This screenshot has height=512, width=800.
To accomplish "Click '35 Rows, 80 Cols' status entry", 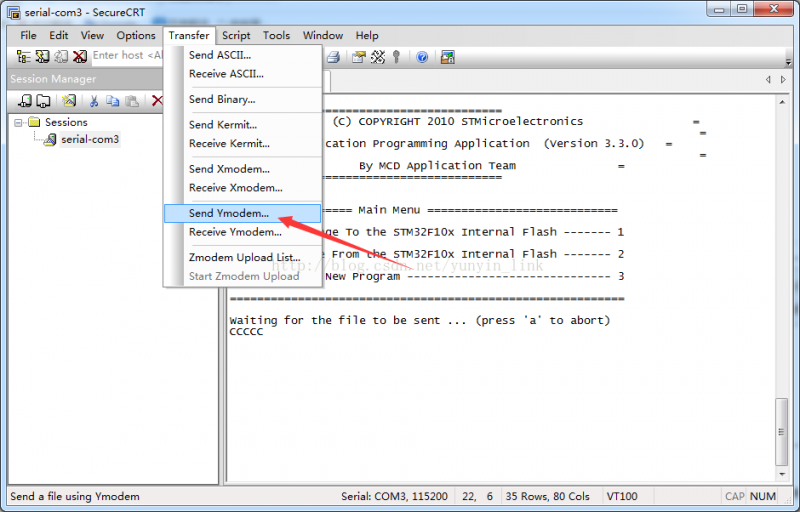I will pyautogui.click(x=547, y=496).
